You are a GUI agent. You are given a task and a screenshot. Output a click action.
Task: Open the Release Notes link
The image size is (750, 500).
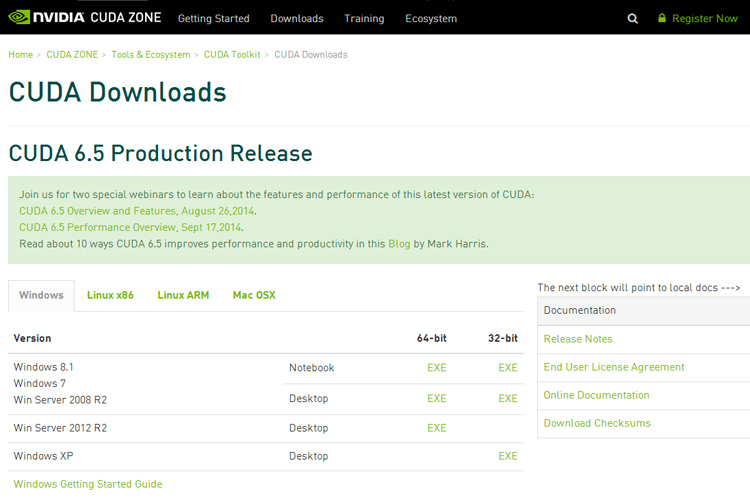pos(578,339)
